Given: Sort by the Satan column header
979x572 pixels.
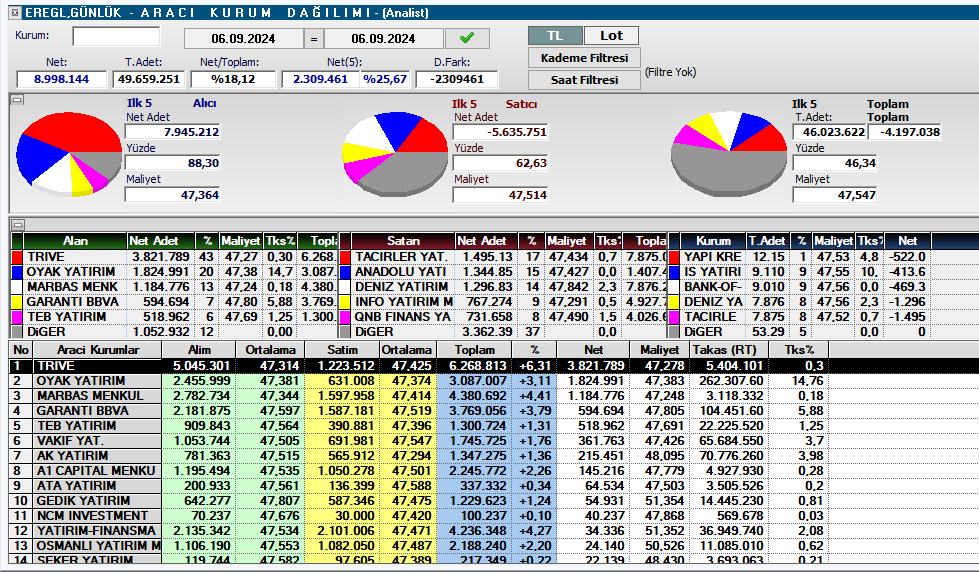Looking at the screenshot, I should coord(403,241).
